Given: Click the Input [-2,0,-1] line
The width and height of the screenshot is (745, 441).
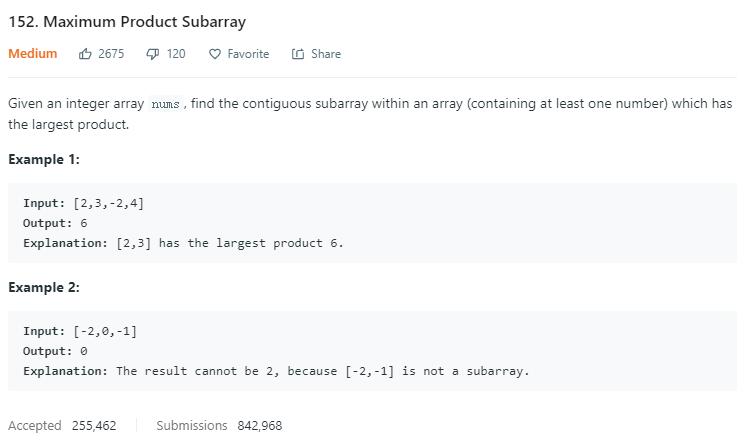Looking at the screenshot, I should point(80,331).
